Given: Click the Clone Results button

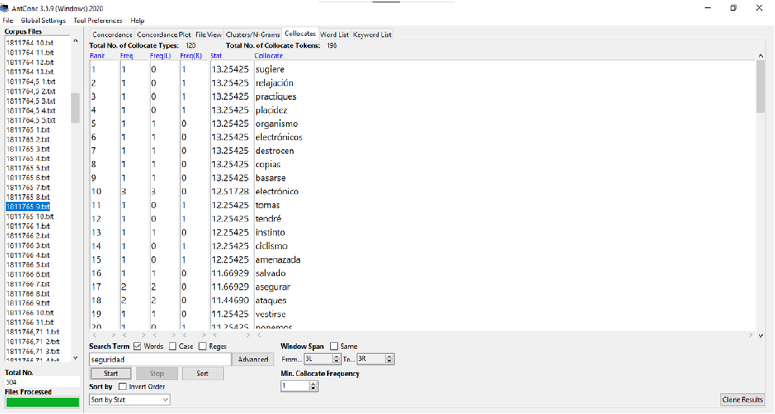Looking at the screenshot, I should click(742, 400).
